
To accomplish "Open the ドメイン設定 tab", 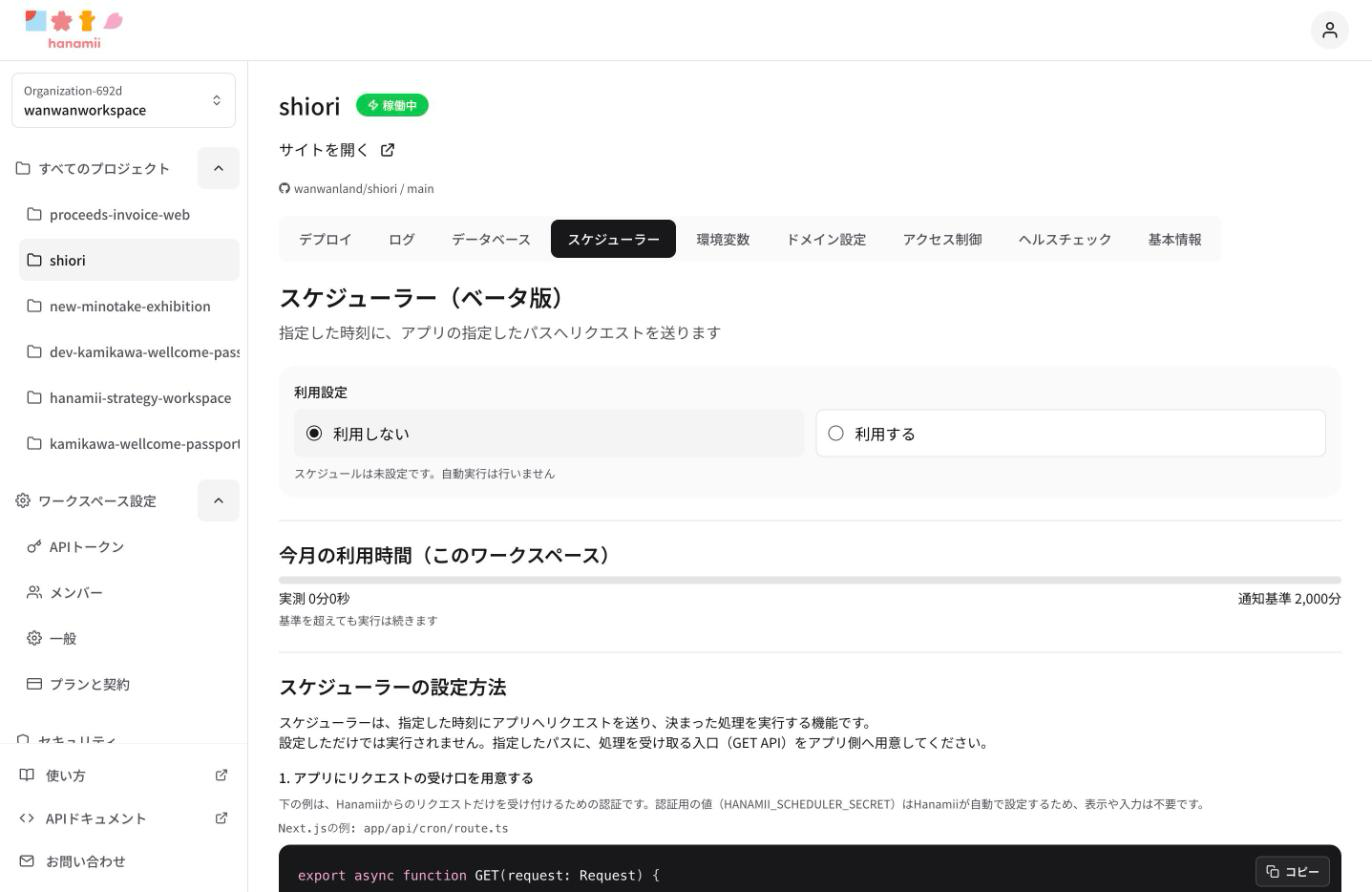I will tap(826, 239).
